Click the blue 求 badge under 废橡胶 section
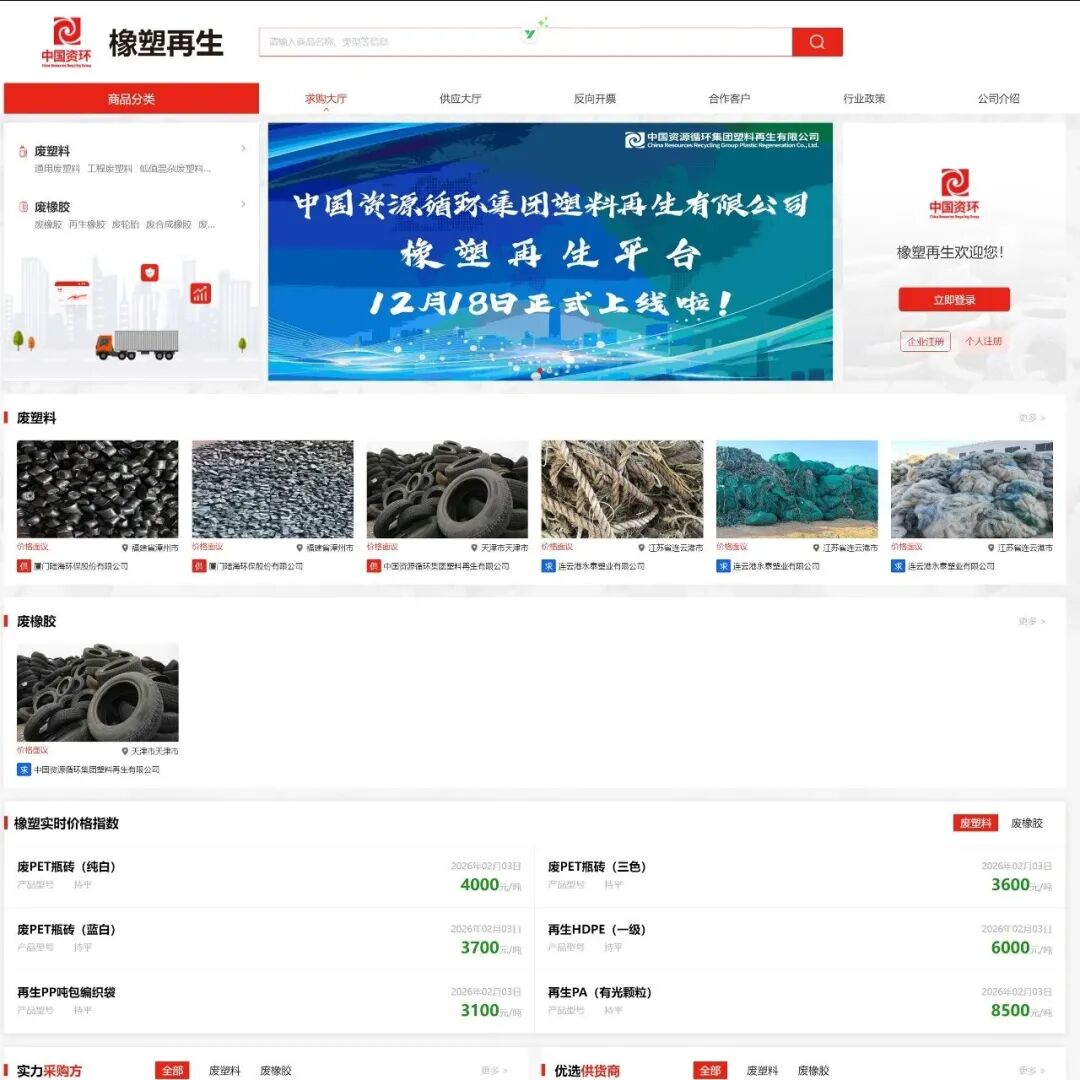Image resolution: width=1080 pixels, height=1080 pixels. coord(24,770)
